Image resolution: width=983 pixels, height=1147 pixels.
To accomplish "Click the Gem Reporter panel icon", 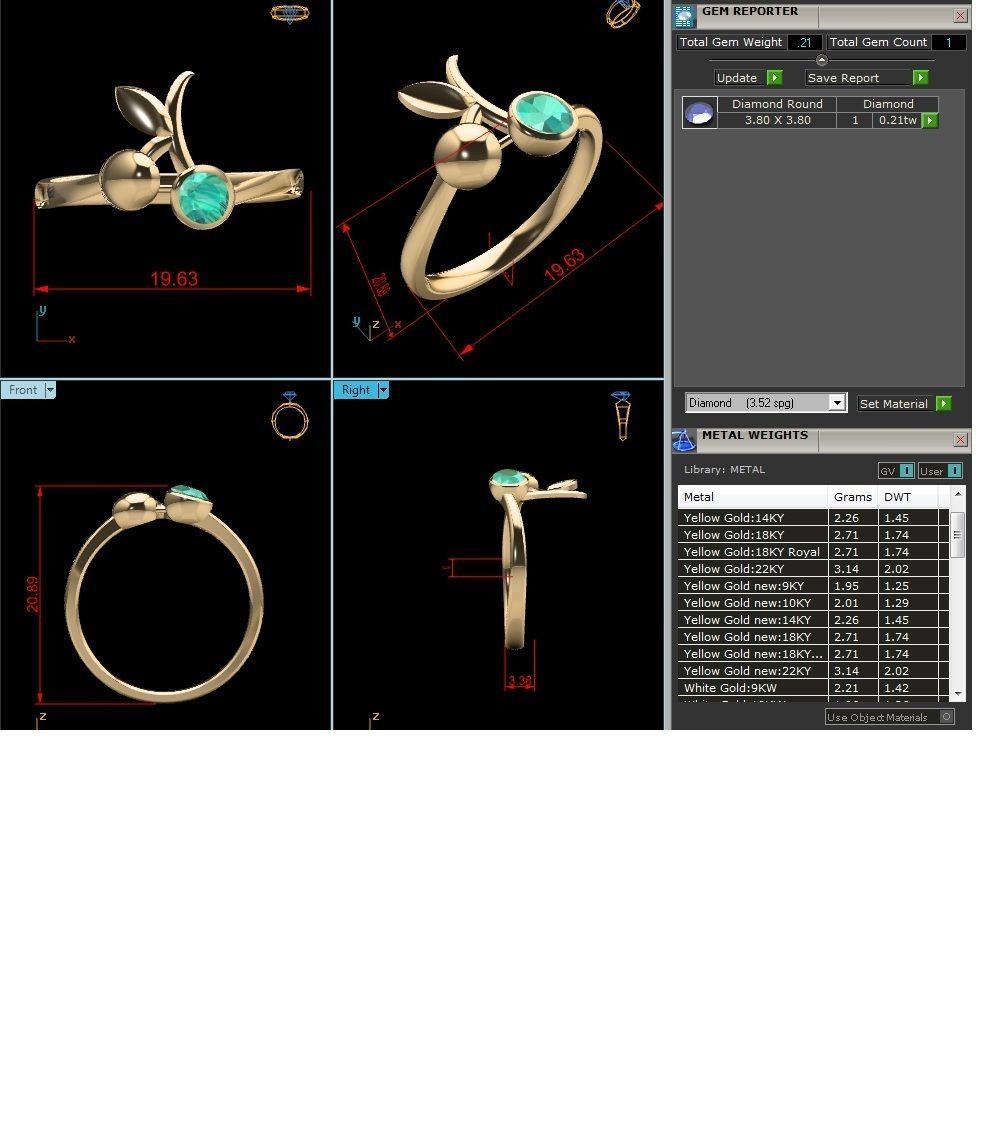I will (684, 15).
